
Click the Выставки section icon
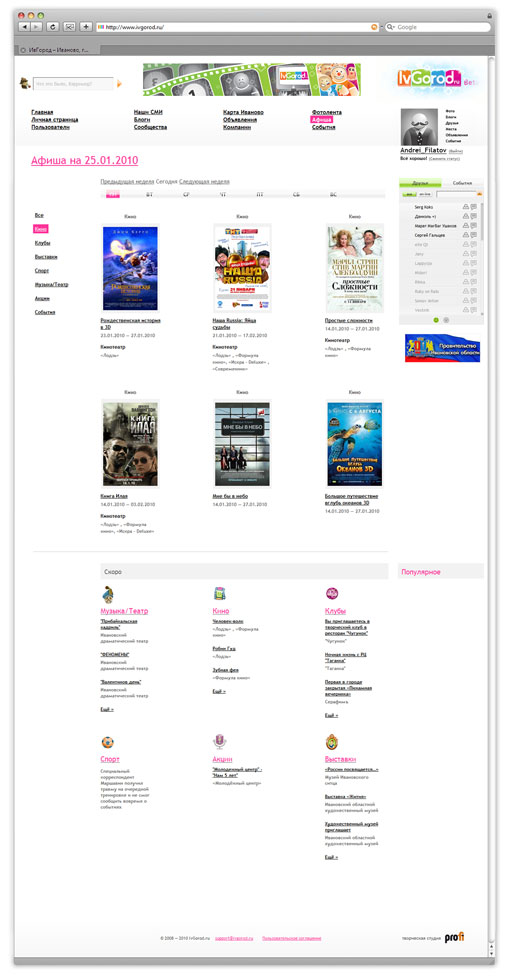click(332, 742)
